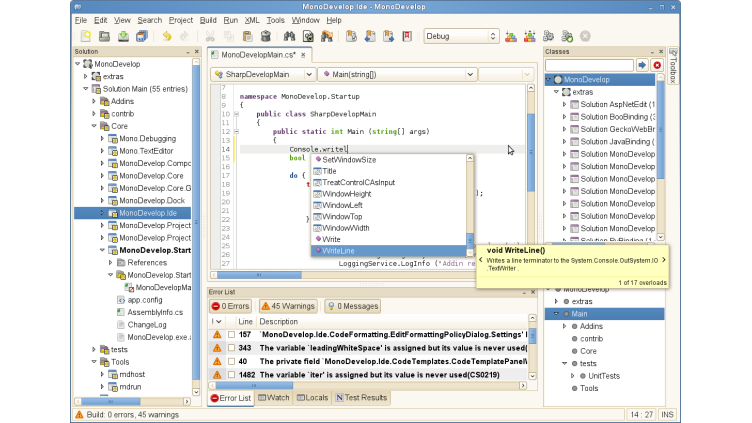The image size is (752, 423).
Task: Show previous overload in WriteLine tooltip
Action: click(x=481, y=260)
